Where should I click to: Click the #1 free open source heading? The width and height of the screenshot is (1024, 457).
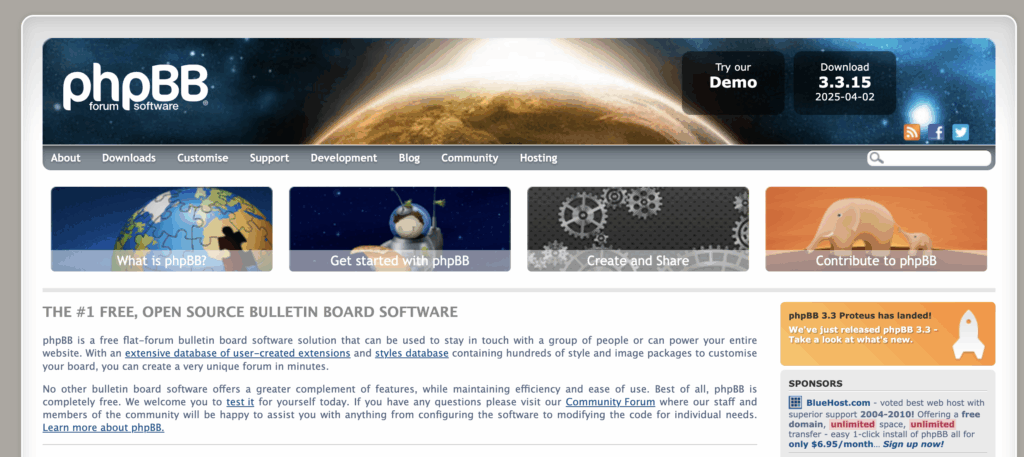250,312
